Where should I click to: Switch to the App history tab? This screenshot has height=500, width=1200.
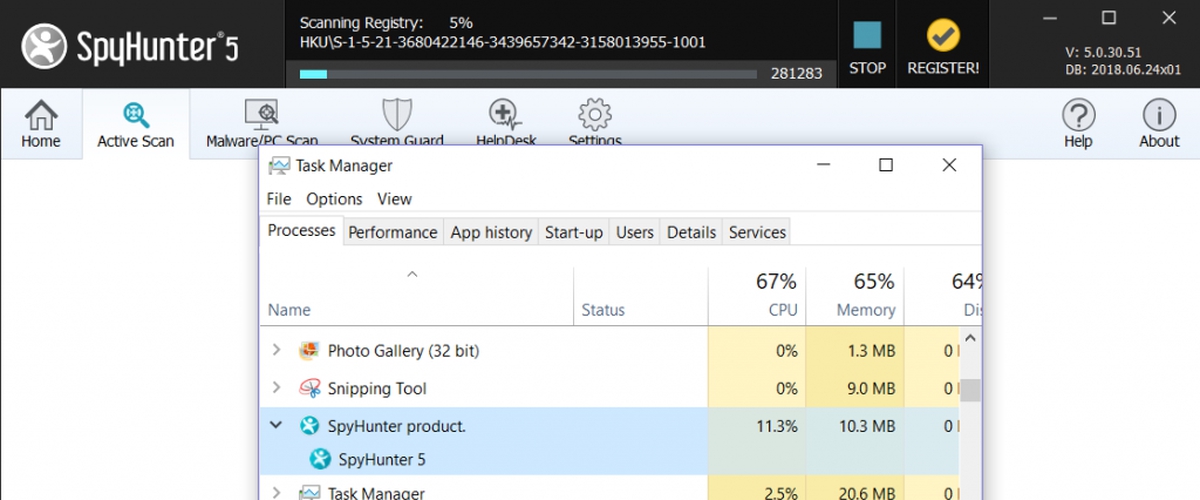(491, 232)
